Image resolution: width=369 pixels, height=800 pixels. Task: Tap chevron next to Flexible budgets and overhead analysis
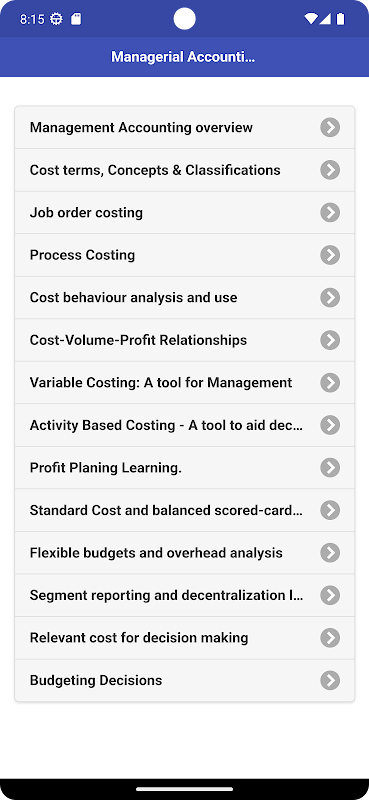pyautogui.click(x=330, y=553)
